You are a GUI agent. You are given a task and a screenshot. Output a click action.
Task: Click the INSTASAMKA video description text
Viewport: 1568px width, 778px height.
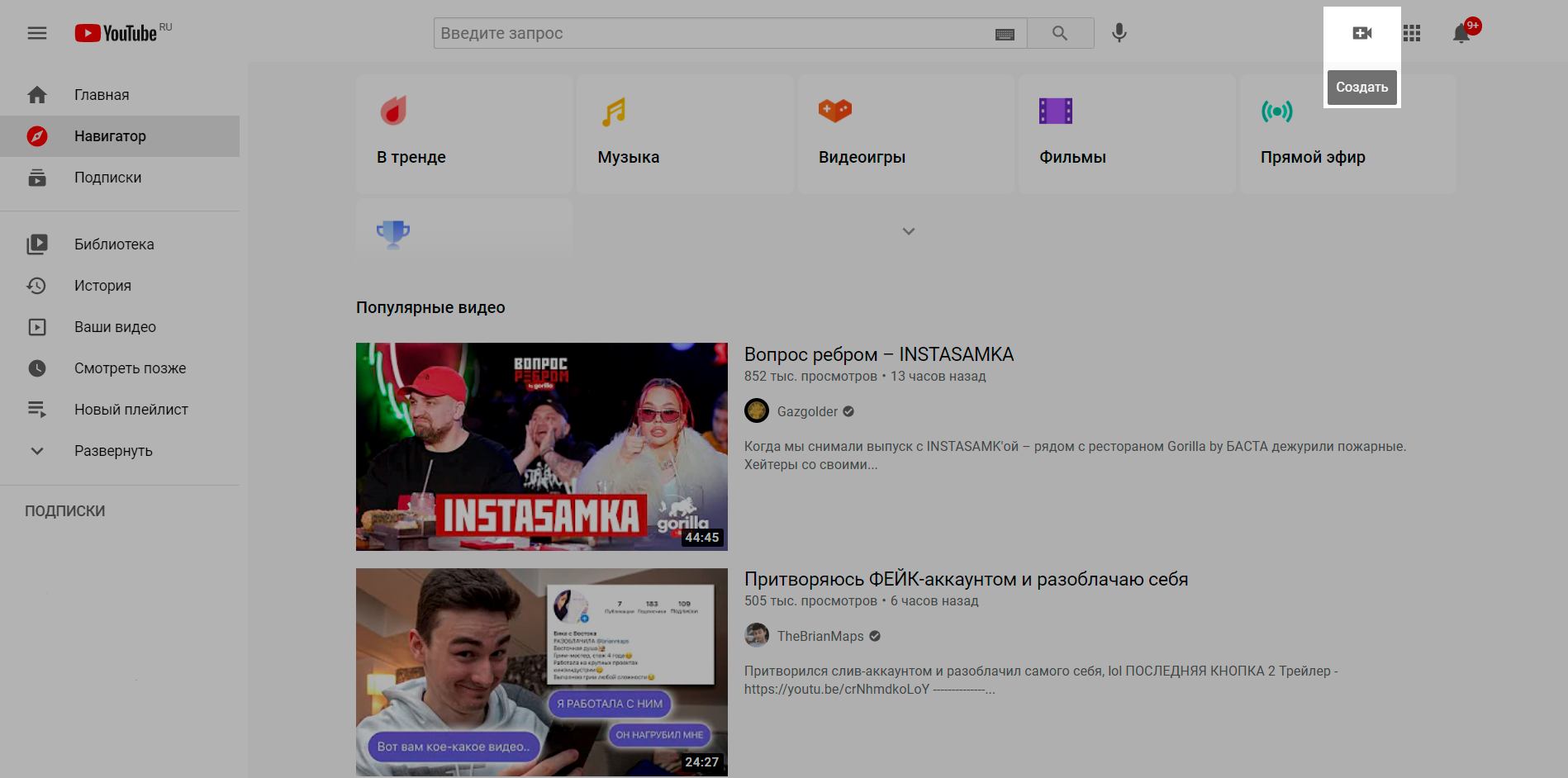tap(1075, 455)
